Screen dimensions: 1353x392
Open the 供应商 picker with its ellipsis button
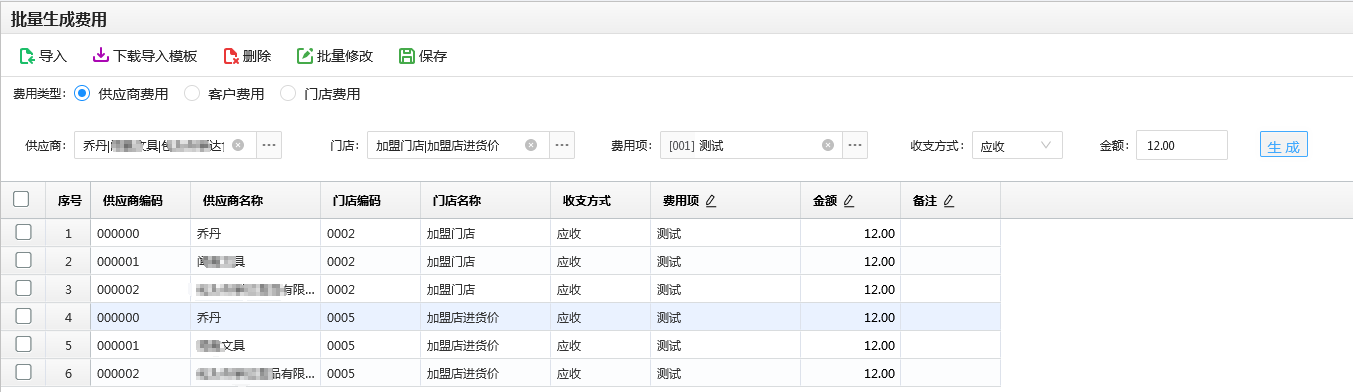coord(269,145)
